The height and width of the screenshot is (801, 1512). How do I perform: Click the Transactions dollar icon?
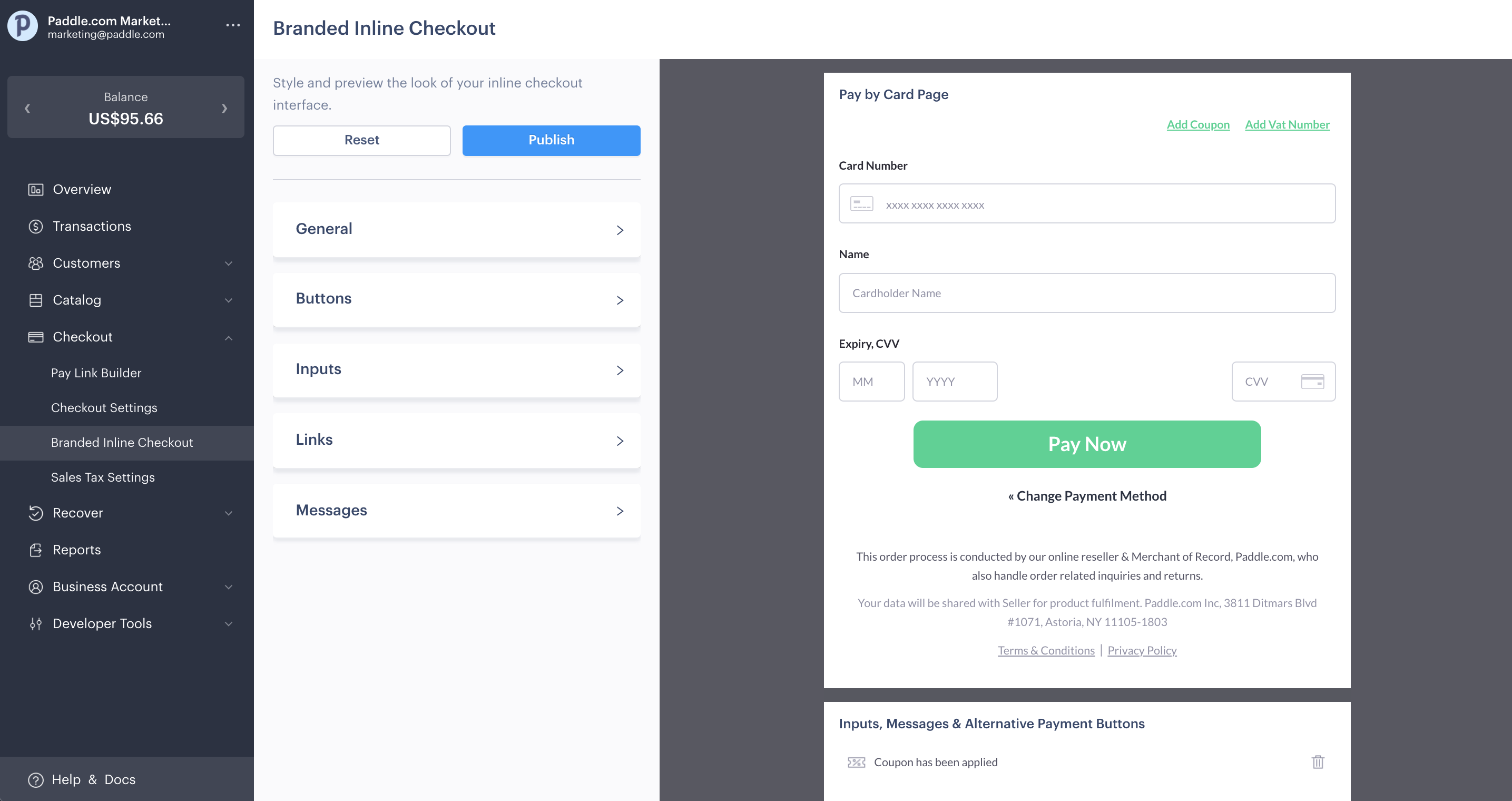(35, 226)
